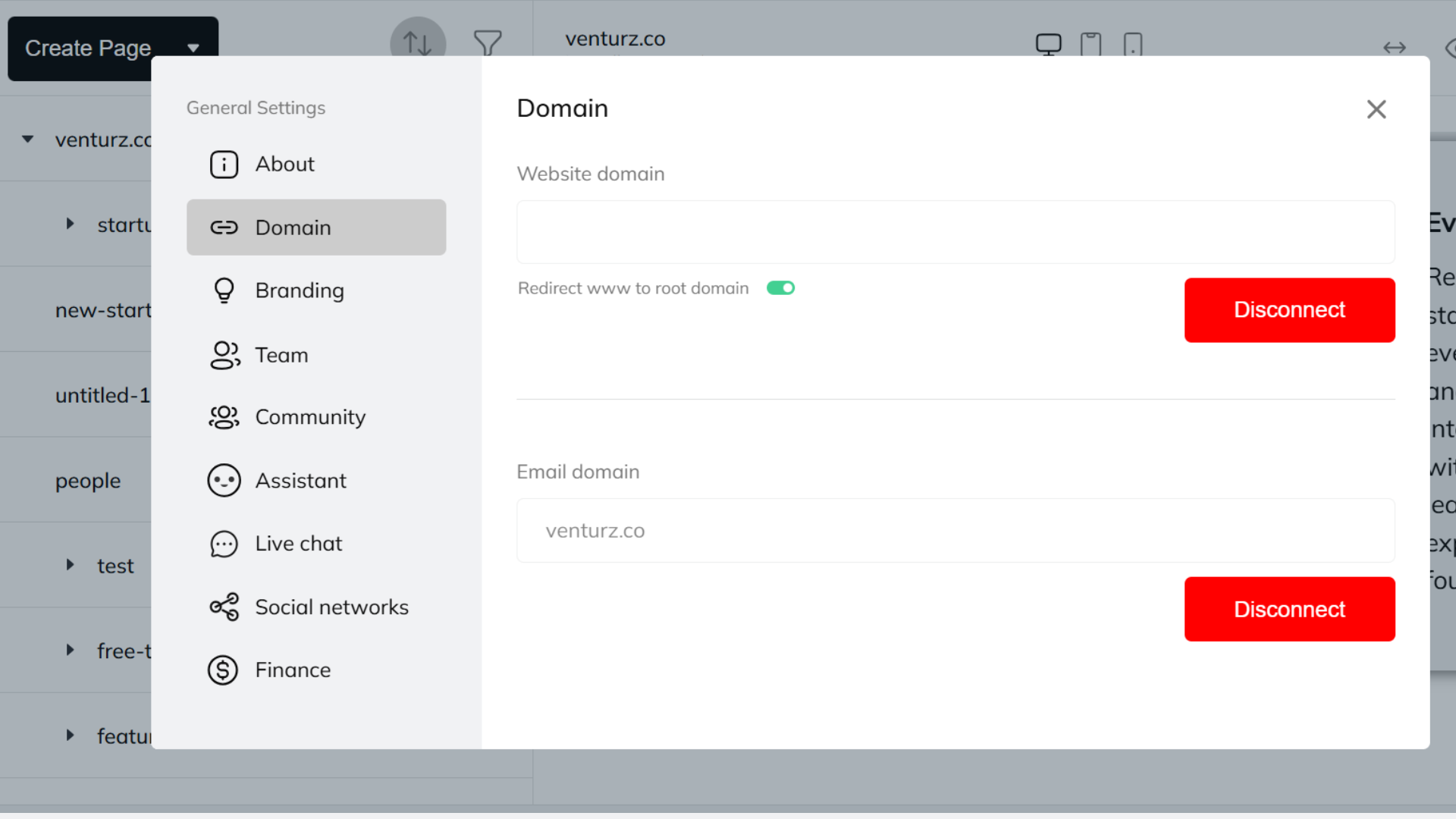This screenshot has width=1456, height=819.
Task: Open Team settings from the sidebar
Action: [x=281, y=355]
